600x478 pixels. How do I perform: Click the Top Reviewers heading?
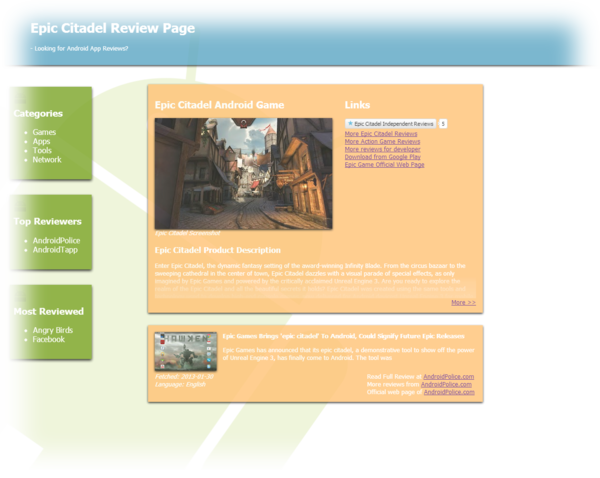pos(47,222)
